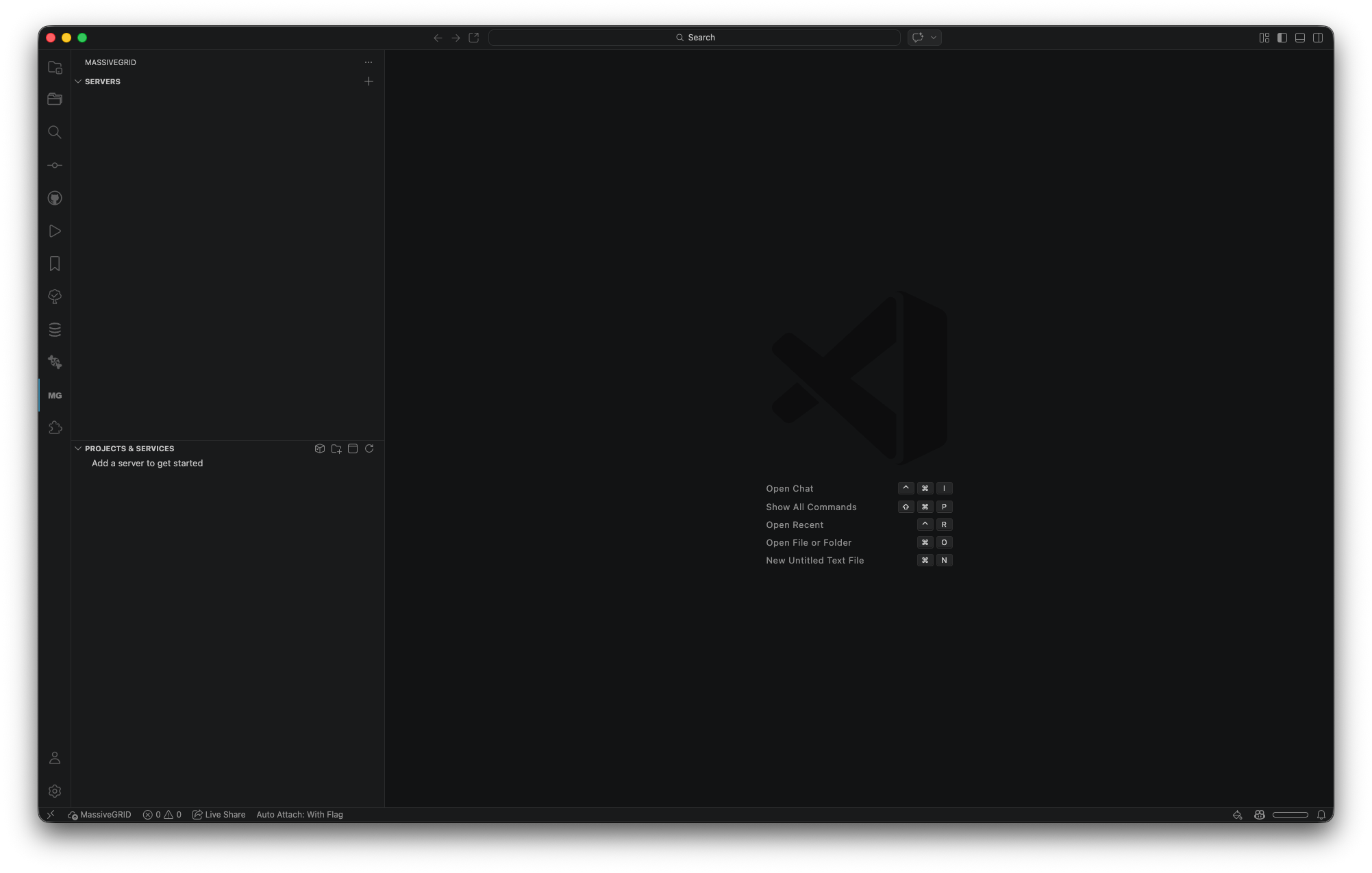
Task: Open the Customize Layout button
Action: click(x=1264, y=38)
